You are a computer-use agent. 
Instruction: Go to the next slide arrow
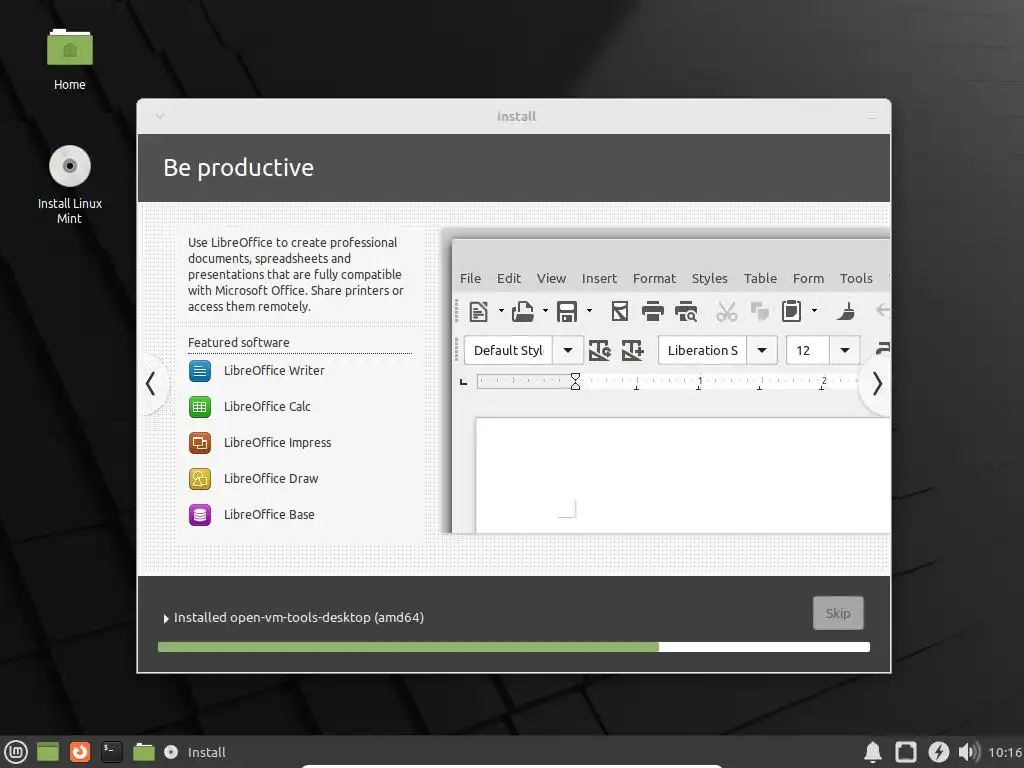point(877,384)
